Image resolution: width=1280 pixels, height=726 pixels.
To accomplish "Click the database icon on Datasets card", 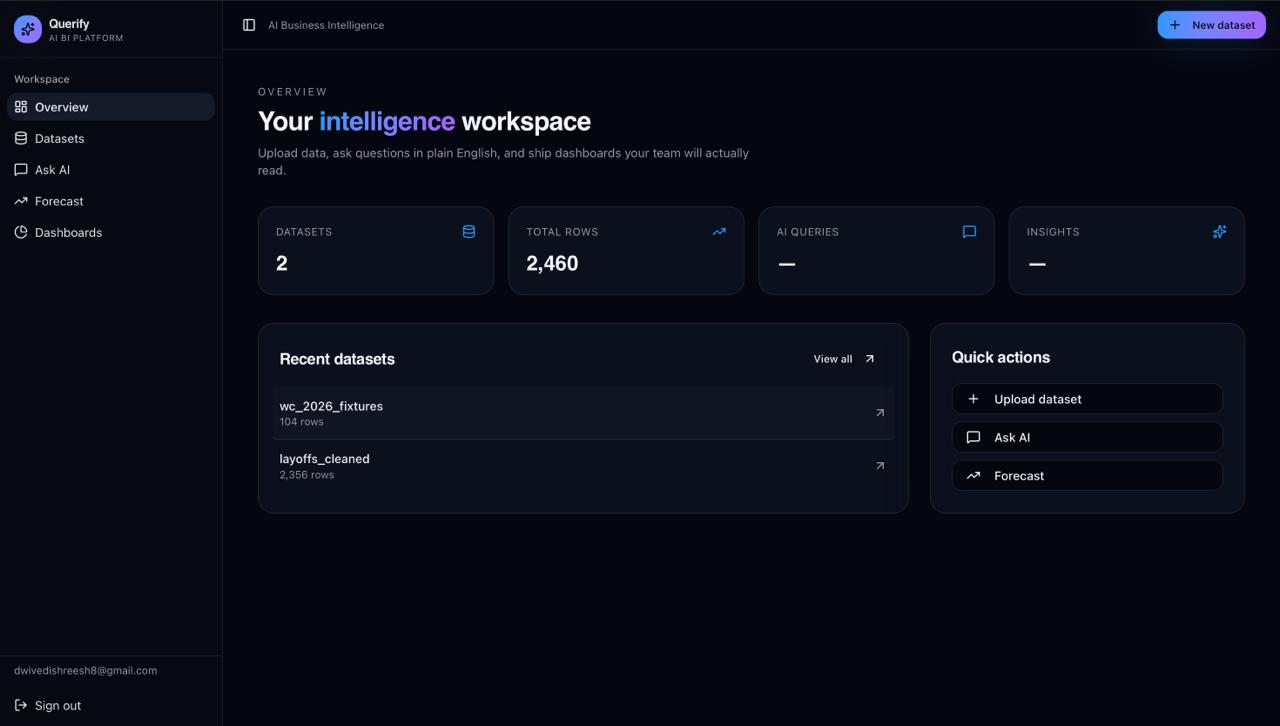I will click(x=469, y=232).
